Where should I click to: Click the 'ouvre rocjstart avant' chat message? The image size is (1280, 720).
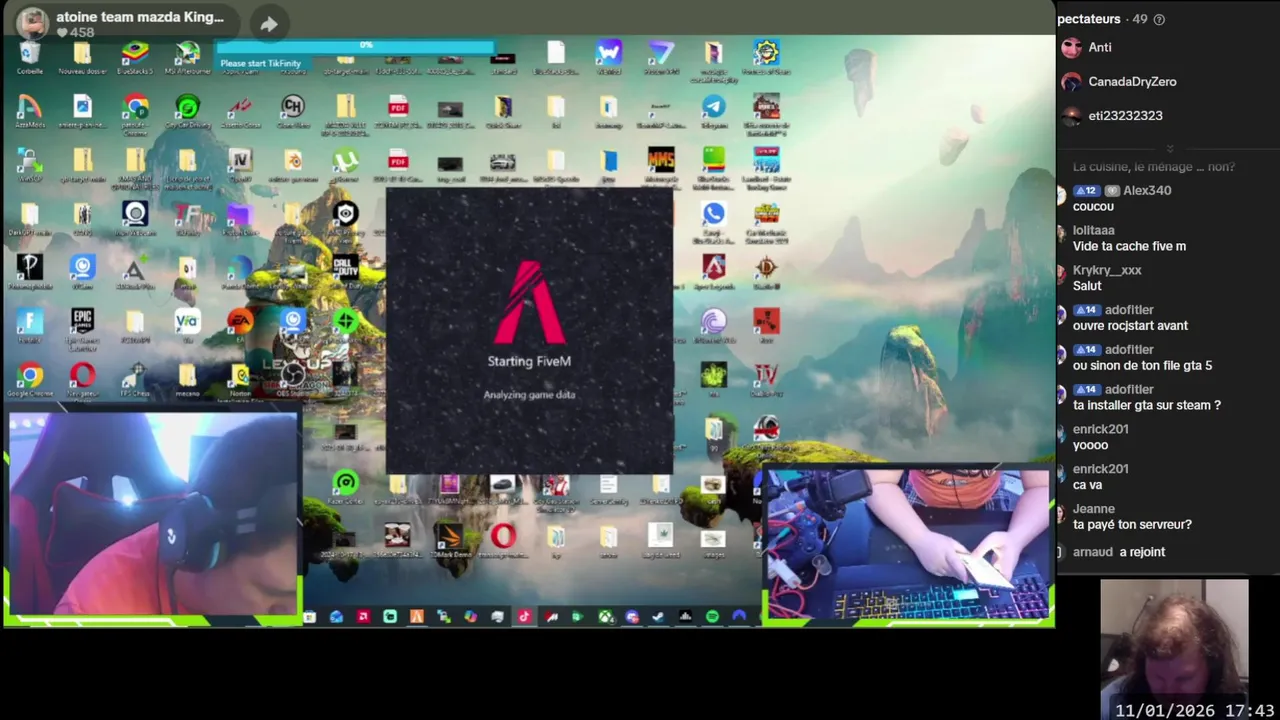1130,326
